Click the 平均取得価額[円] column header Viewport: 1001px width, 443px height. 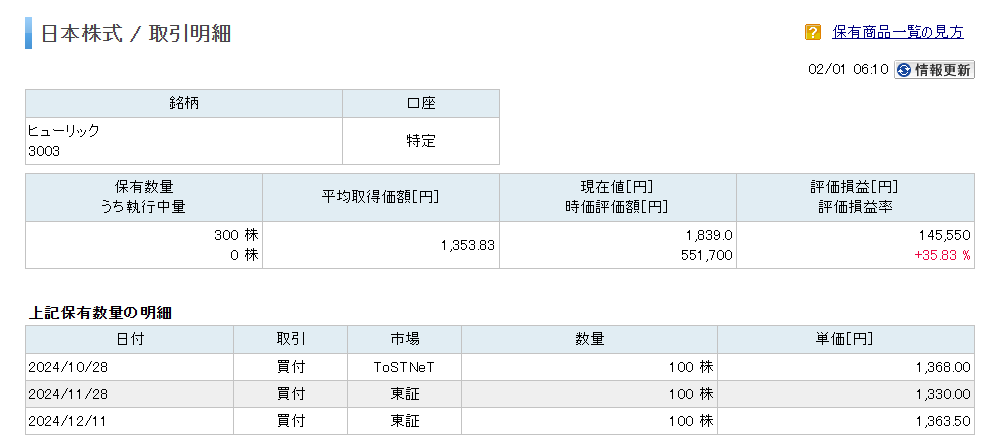coord(381,197)
